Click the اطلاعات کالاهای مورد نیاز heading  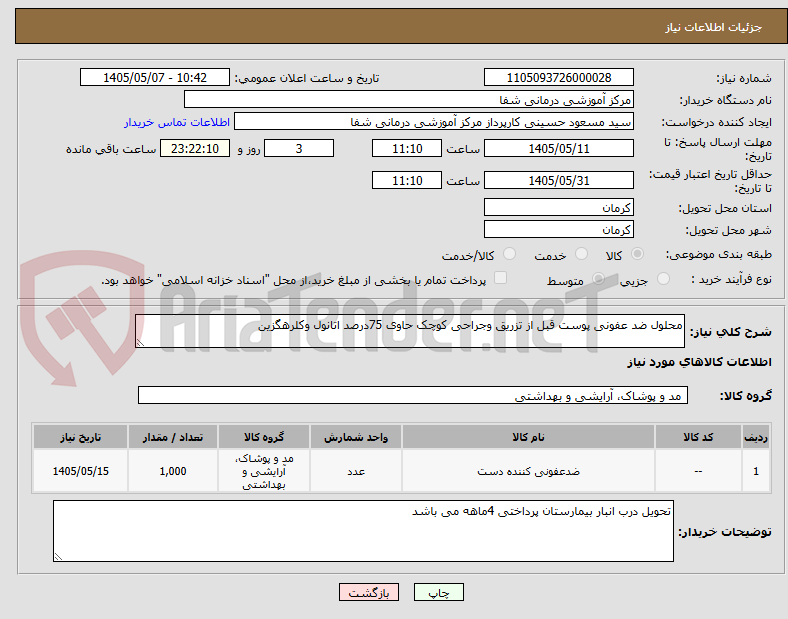(699, 362)
